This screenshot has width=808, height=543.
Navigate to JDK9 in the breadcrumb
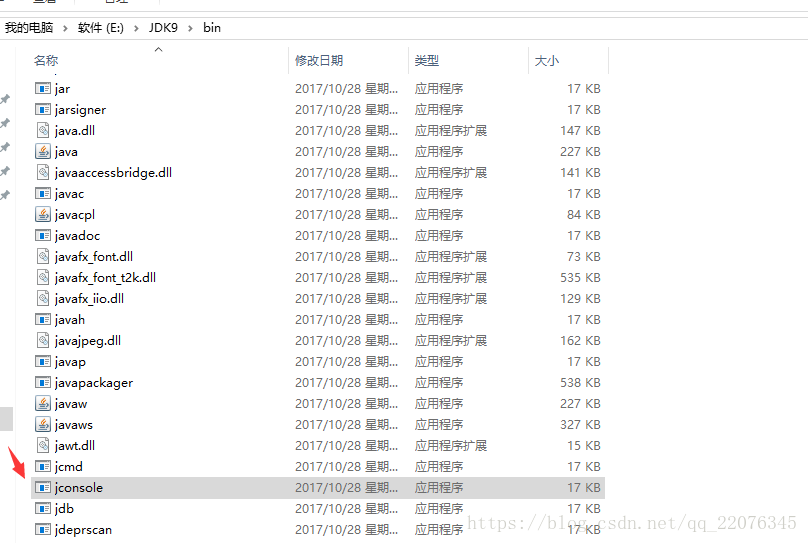tap(163, 28)
